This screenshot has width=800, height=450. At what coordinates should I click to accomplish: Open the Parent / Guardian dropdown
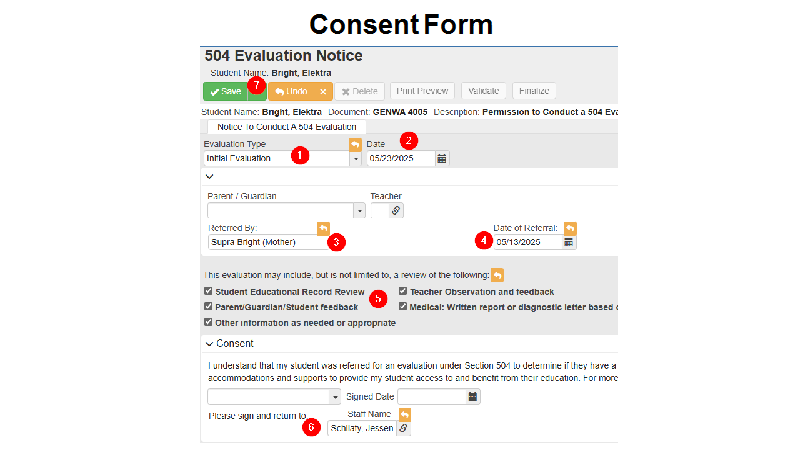pos(359,210)
